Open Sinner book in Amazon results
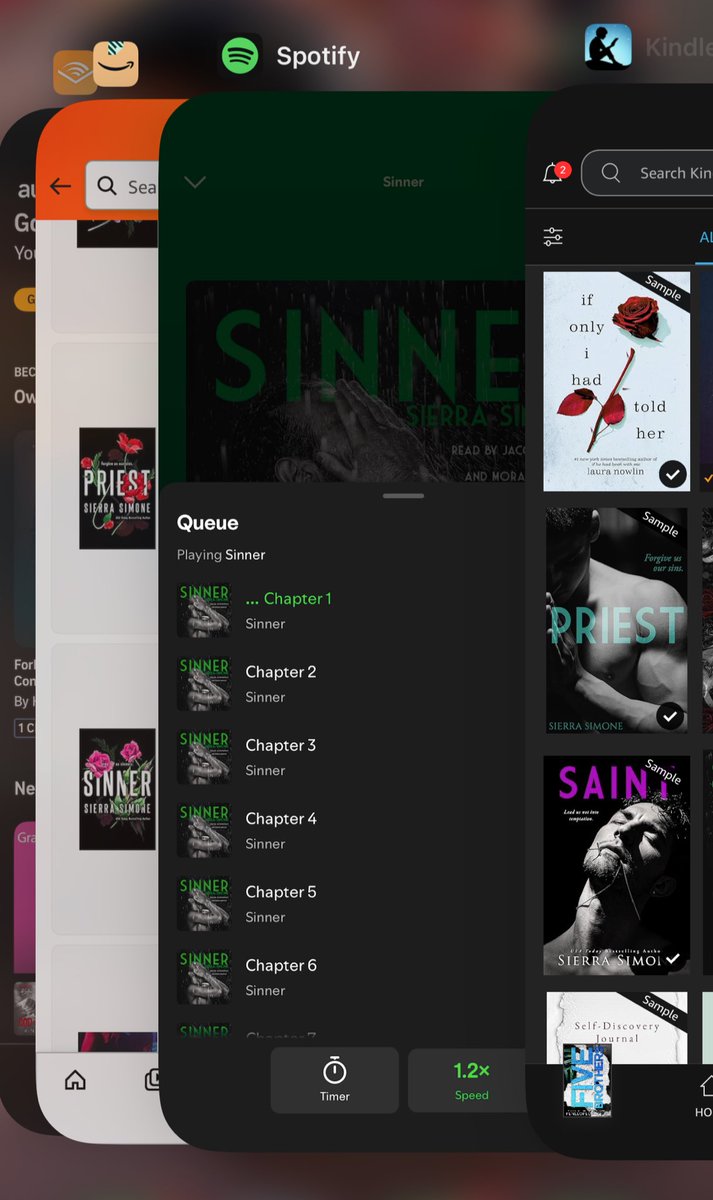 tap(117, 789)
